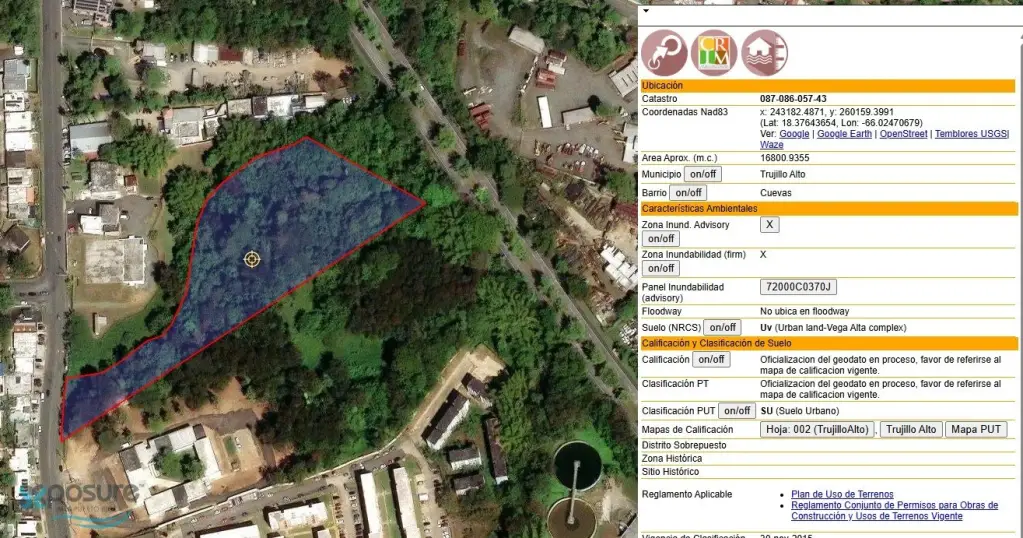Image resolution: width=1023 pixels, height=538 pixels.
Task: Click the 72000C0370J panel button
Action: [798, 288]
